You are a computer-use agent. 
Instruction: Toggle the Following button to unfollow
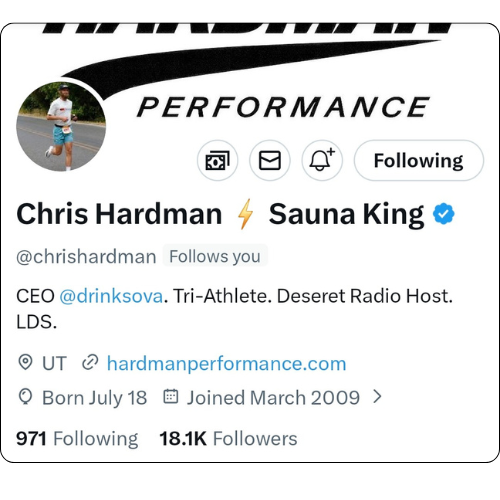pos(419,161)
